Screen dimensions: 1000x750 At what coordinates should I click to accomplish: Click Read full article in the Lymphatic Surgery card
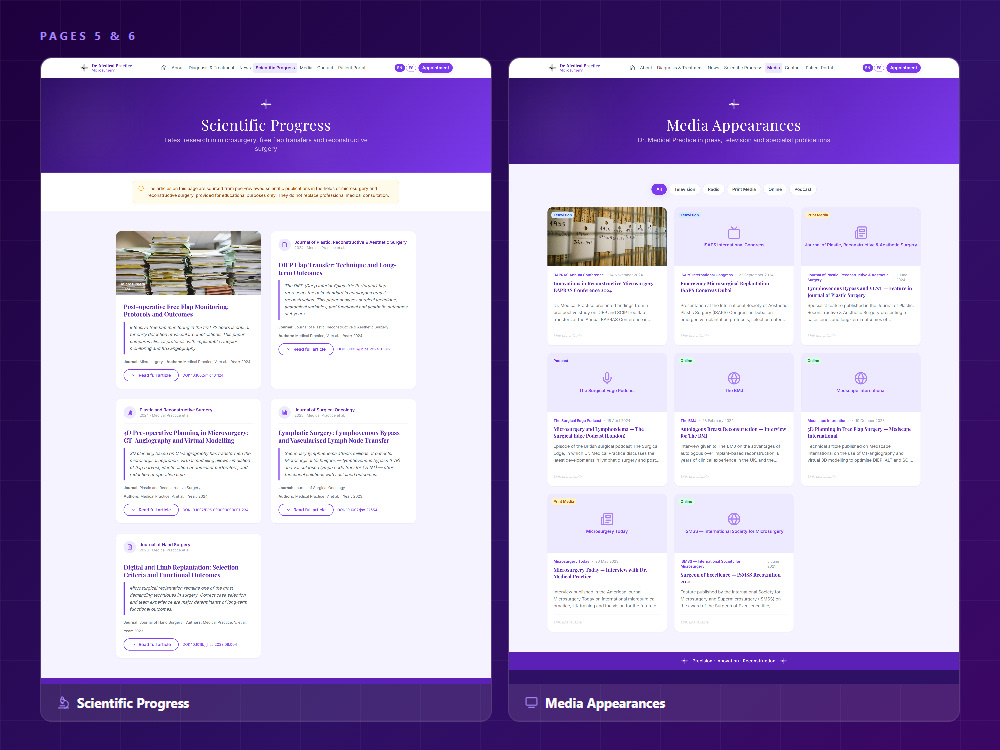click(306, 510)
